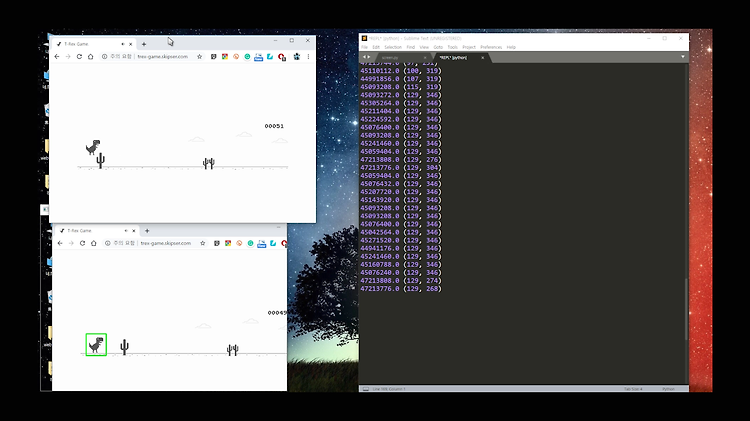Open the Preferences menu in Sublime Text

pos(491,47)
